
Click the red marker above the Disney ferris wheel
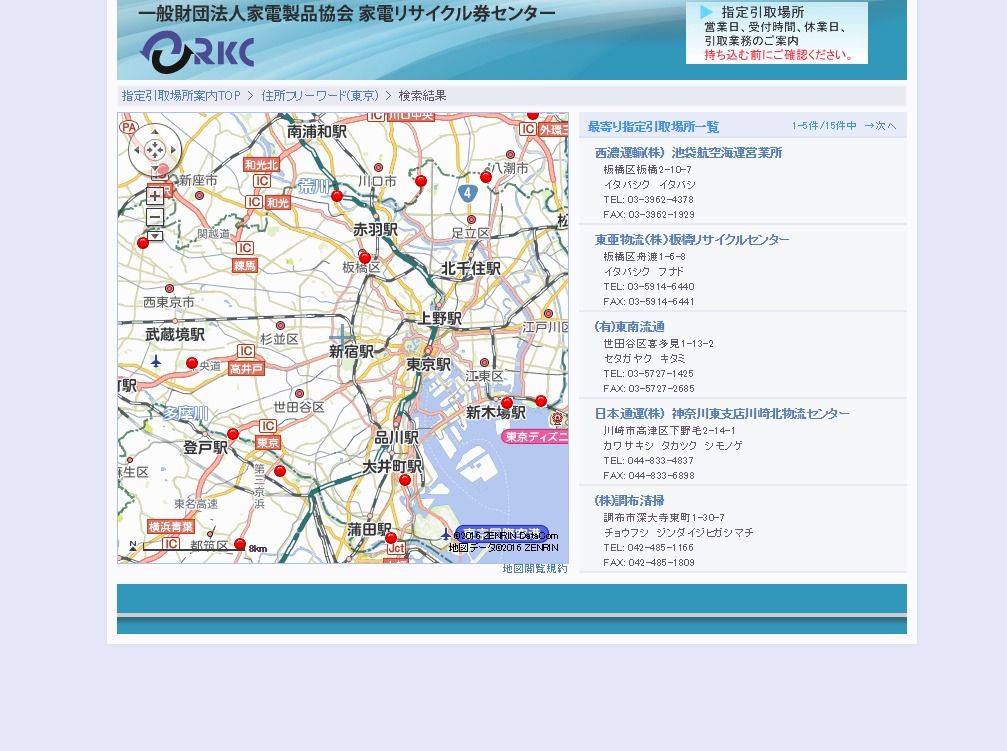[x=541, y=401]
